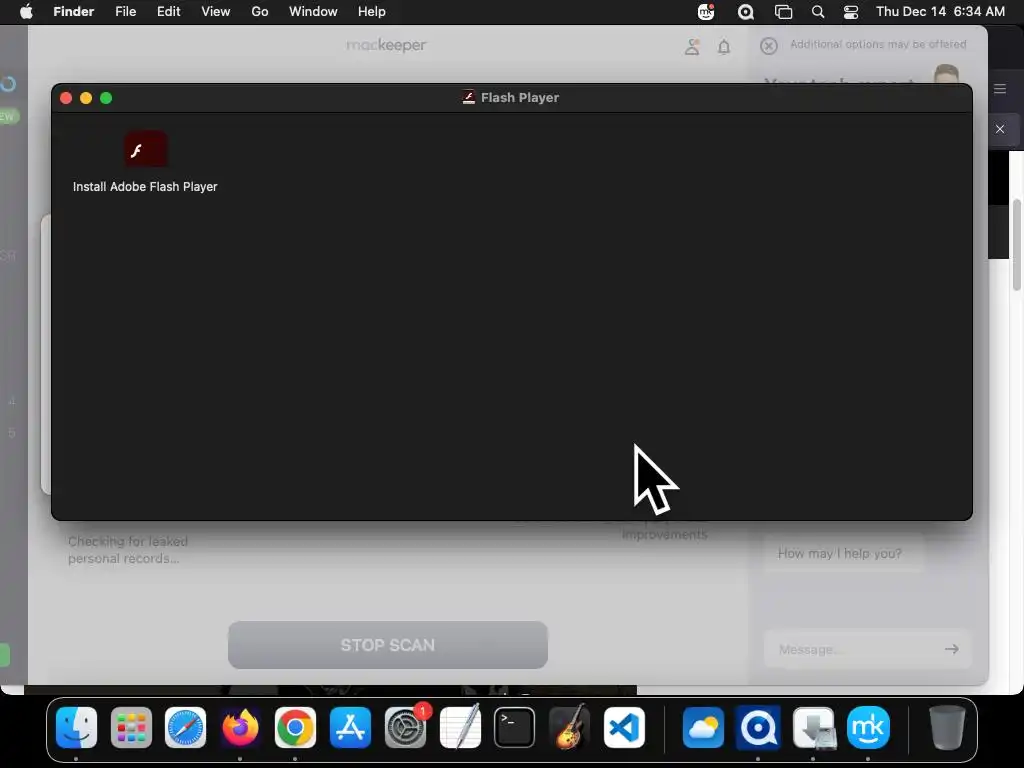
Task: Launch GarageBand from the Dock
Action: click(x=569, y=728)
